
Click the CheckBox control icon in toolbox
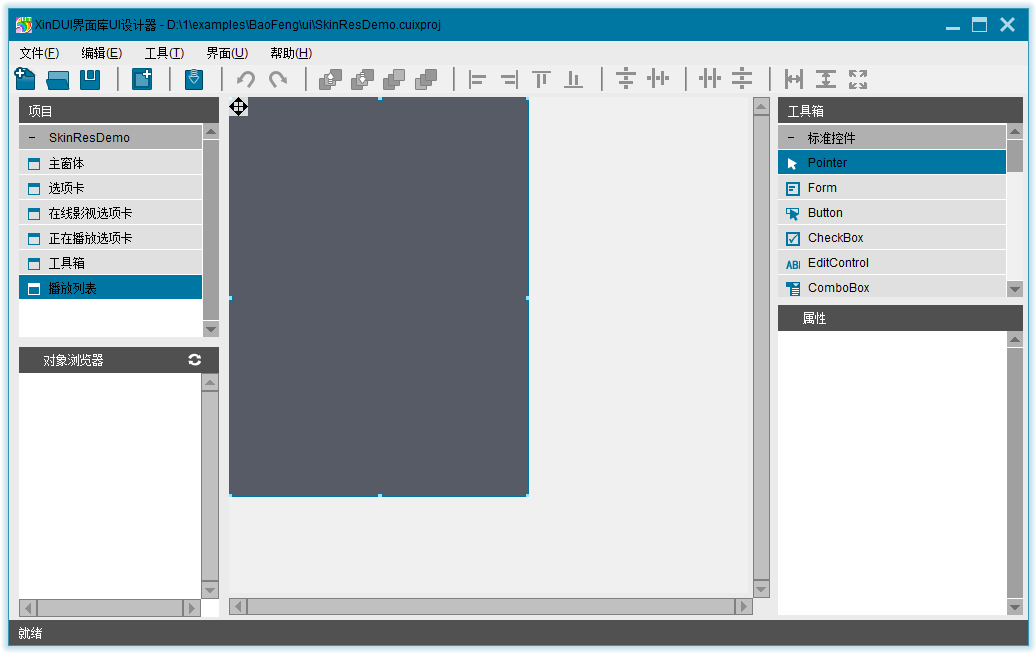793,239
